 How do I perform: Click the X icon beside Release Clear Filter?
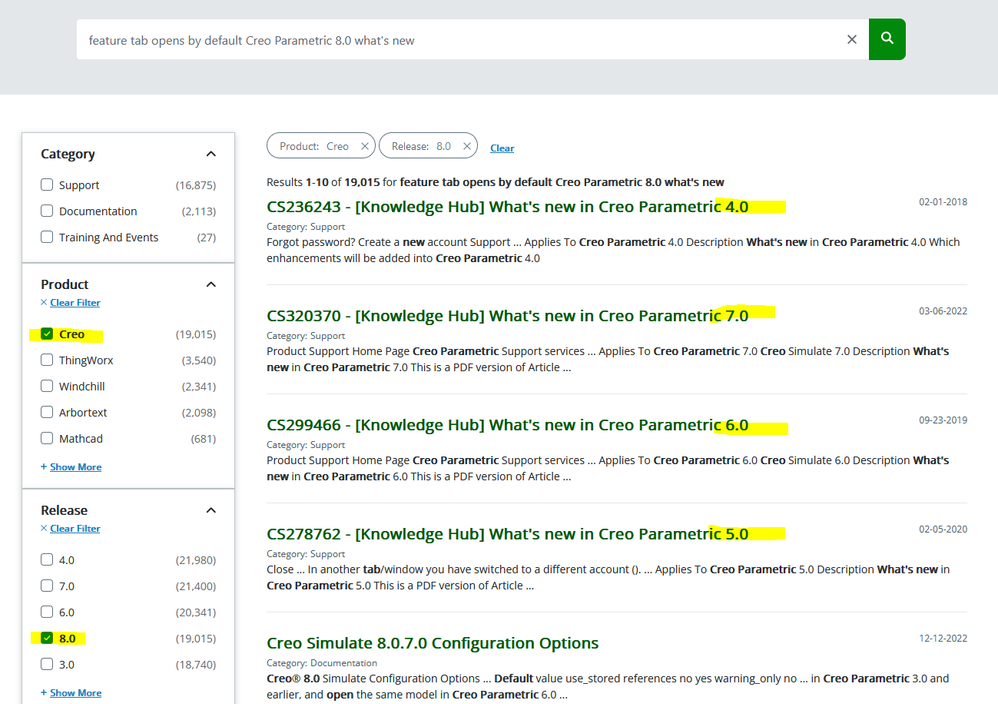click(x=44, y=528)
